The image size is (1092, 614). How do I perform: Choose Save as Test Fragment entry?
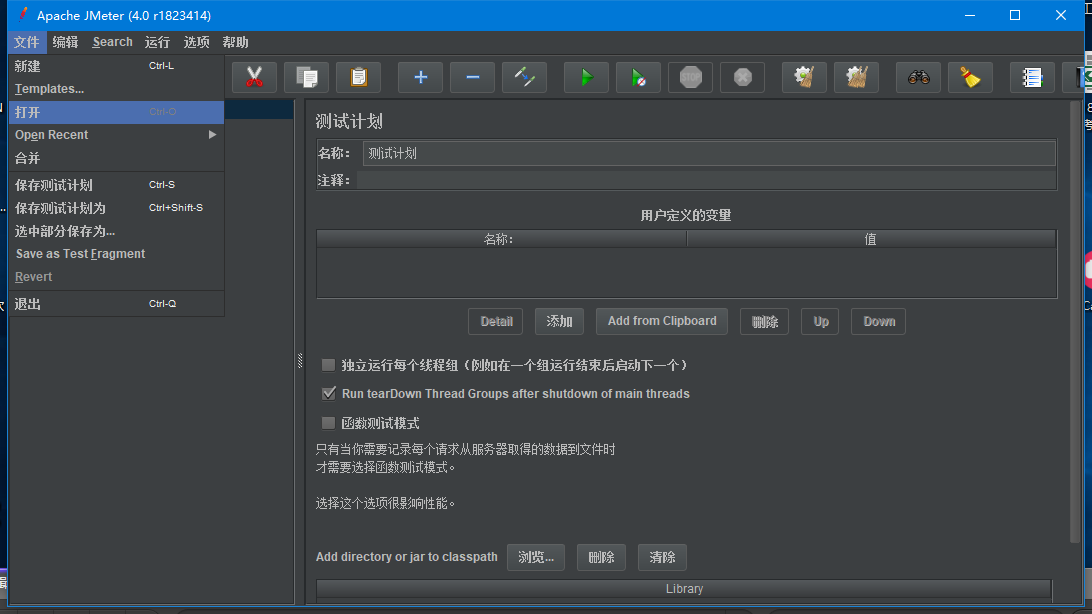point(116,254)
